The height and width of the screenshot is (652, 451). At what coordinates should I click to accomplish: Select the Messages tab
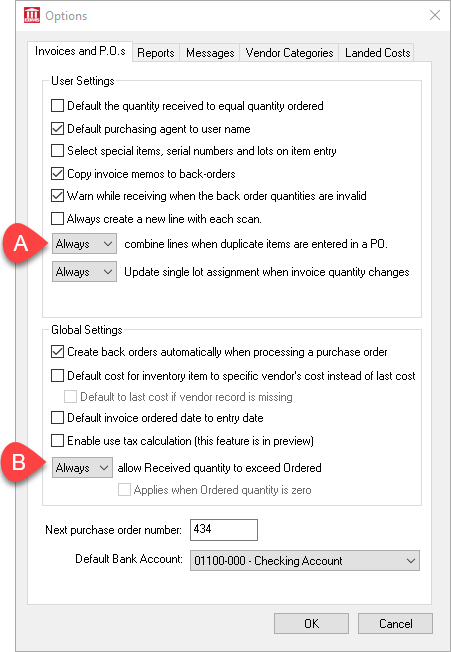(210, 53)
